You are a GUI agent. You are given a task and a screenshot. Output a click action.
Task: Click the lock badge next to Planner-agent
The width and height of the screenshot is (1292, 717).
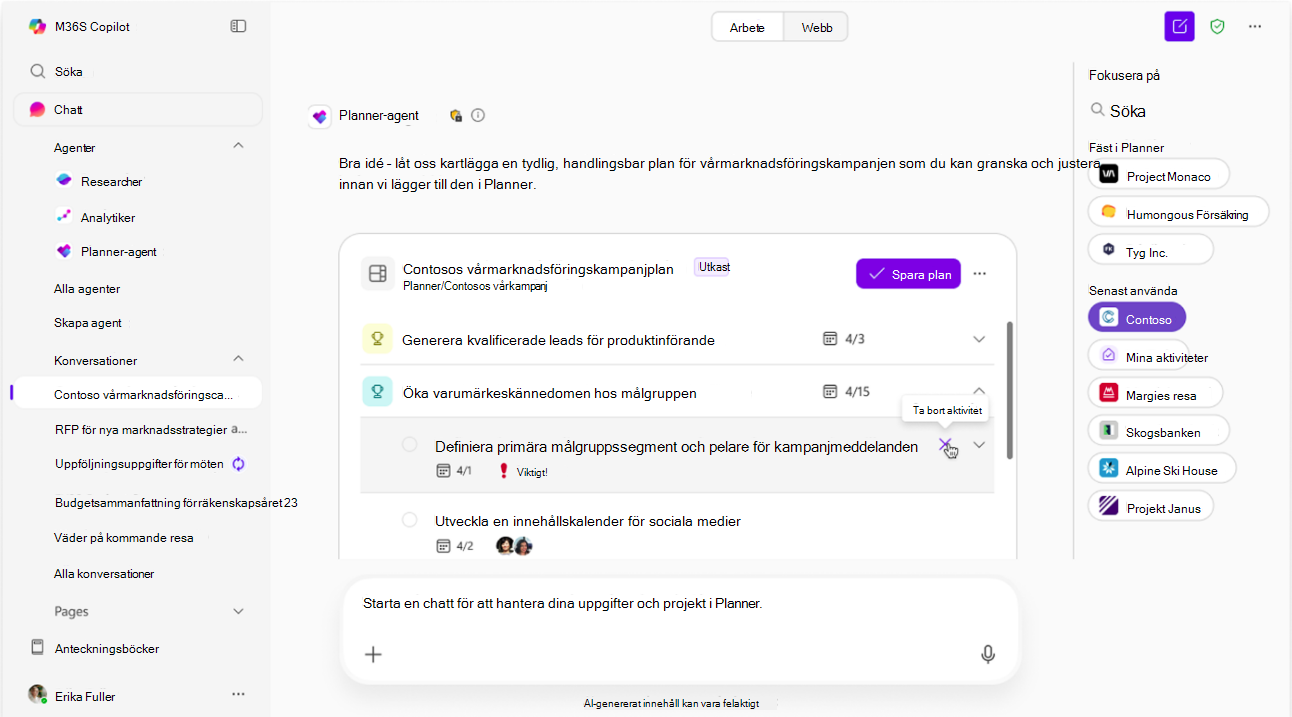pos(456,115)
